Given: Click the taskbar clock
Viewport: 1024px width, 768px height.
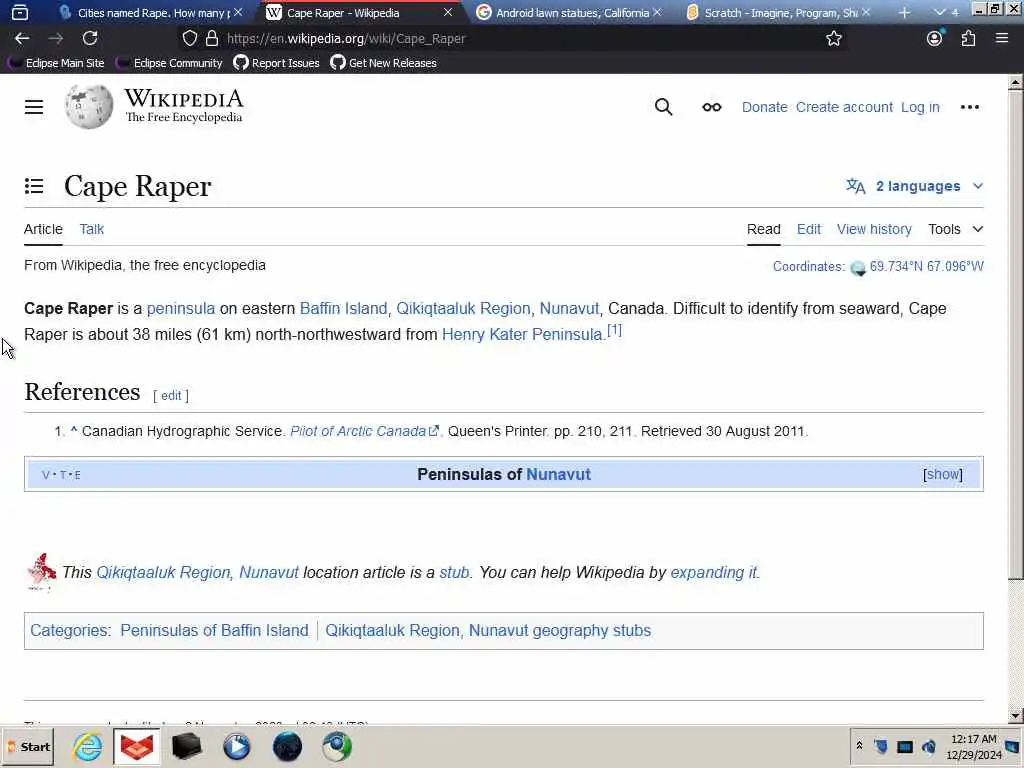Looking at the screenshot, I should point(974,746).
